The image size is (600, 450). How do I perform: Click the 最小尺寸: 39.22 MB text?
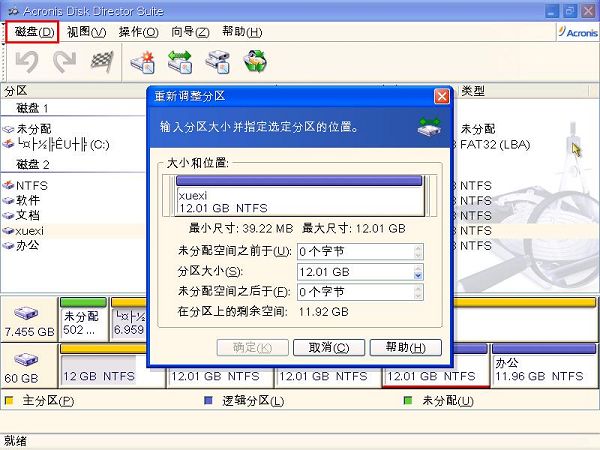click(241, 228)
